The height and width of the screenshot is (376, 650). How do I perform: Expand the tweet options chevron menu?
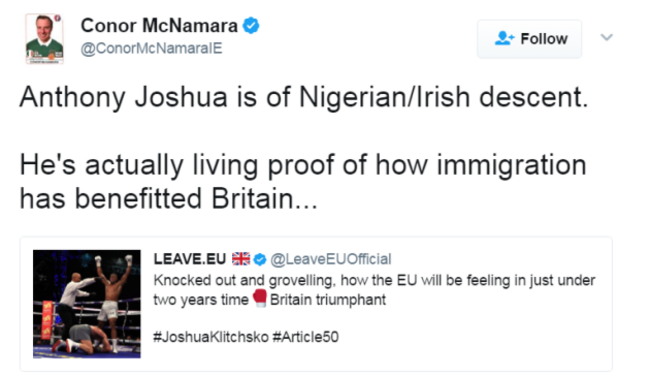tap(606, 37)
